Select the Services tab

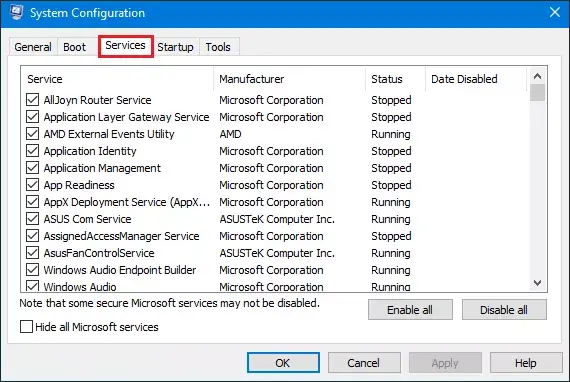[125, 45]
